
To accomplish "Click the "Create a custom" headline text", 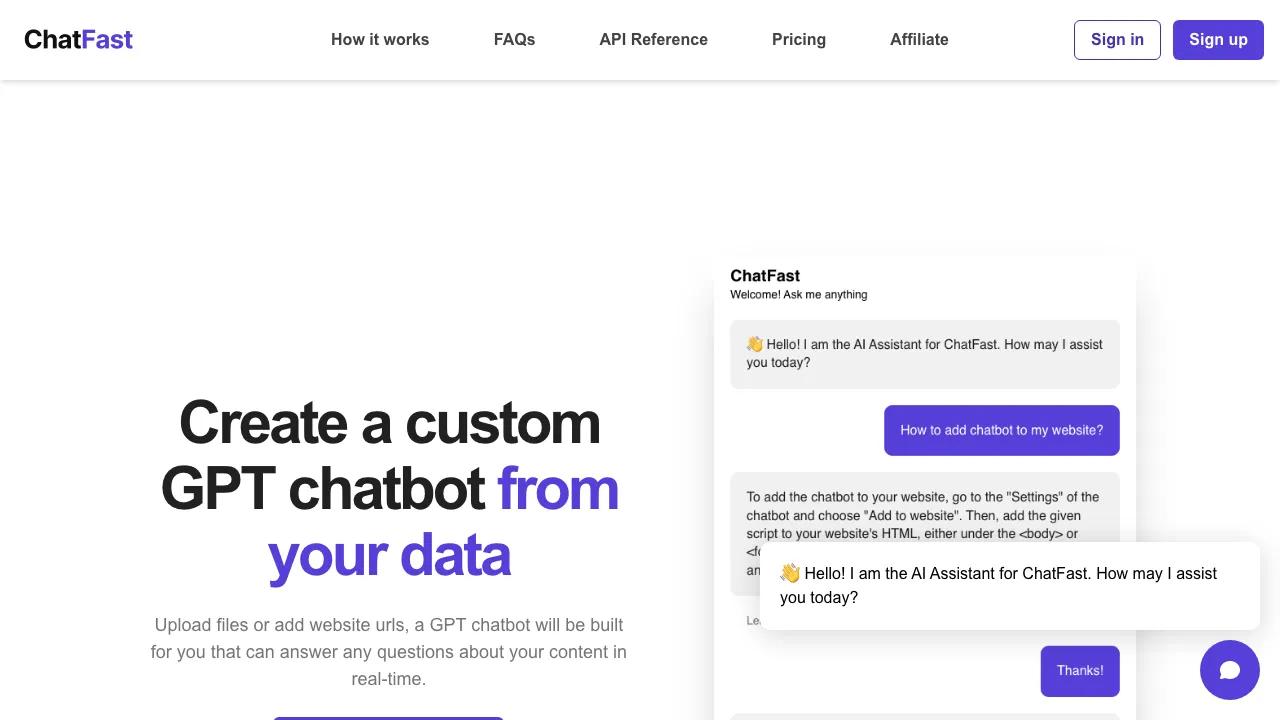I will pyautogui.click(x=389, y=423).
